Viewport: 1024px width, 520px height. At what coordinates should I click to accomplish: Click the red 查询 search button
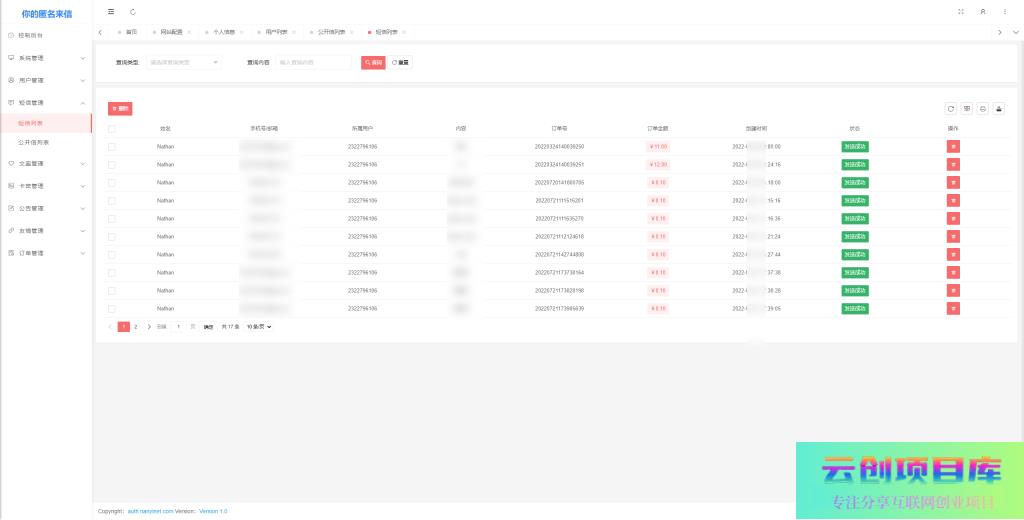point(373,62)
